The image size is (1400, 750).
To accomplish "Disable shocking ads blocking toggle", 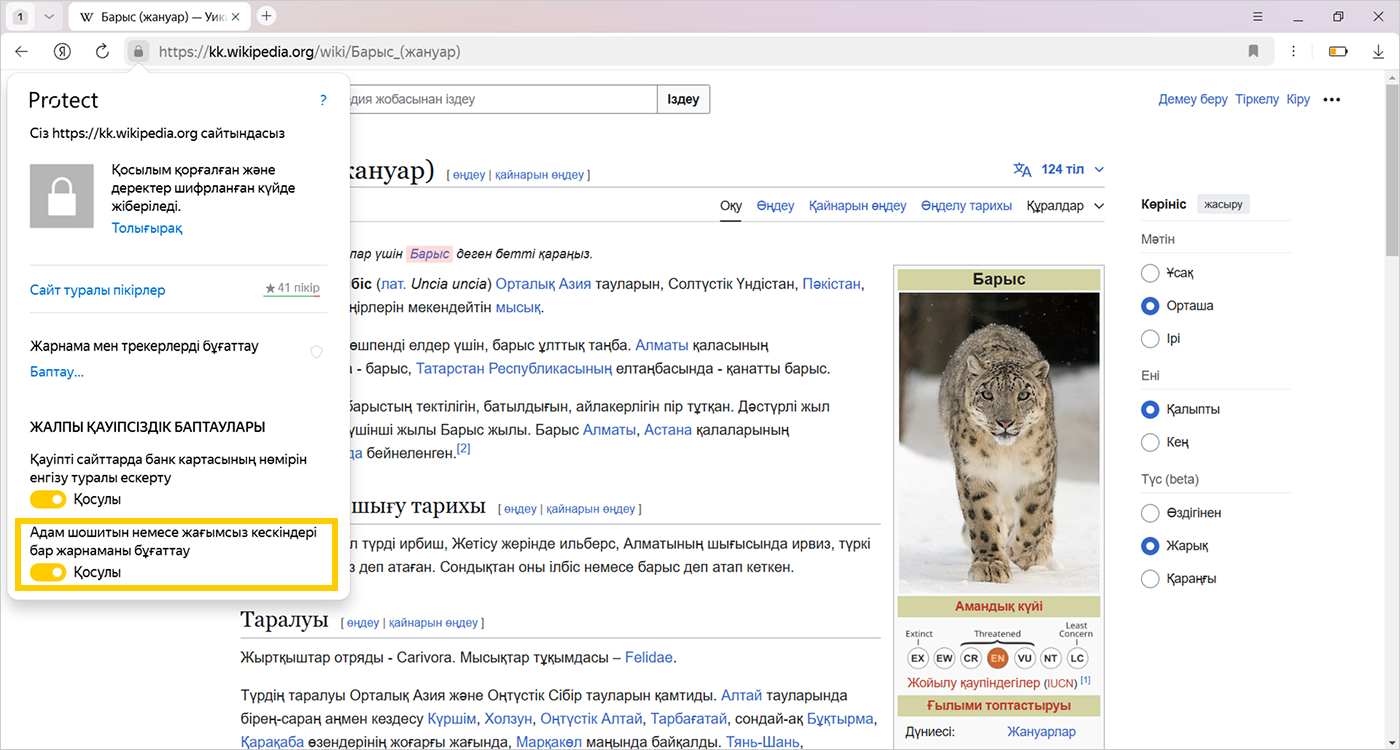I will pos(48,572).
